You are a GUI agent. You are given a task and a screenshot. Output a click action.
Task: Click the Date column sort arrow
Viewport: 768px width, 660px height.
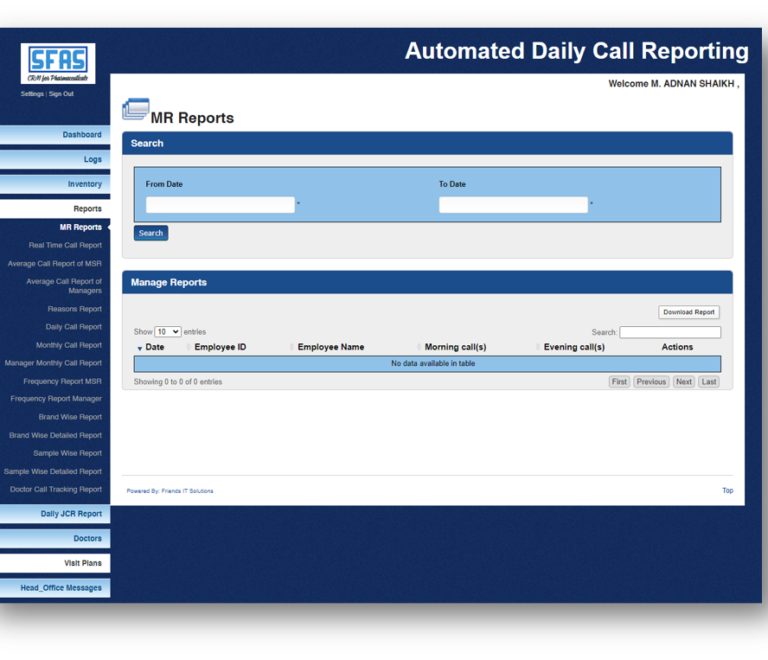click(x=140, y=348)
